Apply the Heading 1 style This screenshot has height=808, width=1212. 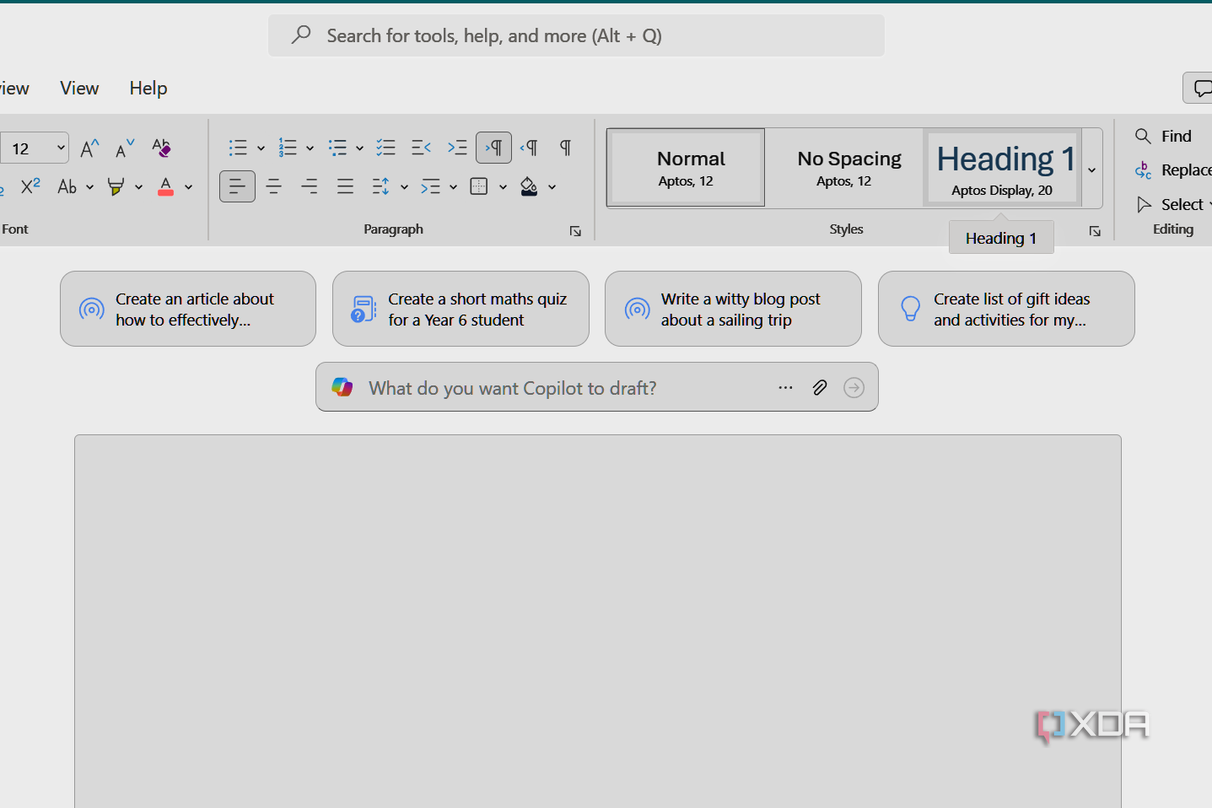tap(1003, 167)
